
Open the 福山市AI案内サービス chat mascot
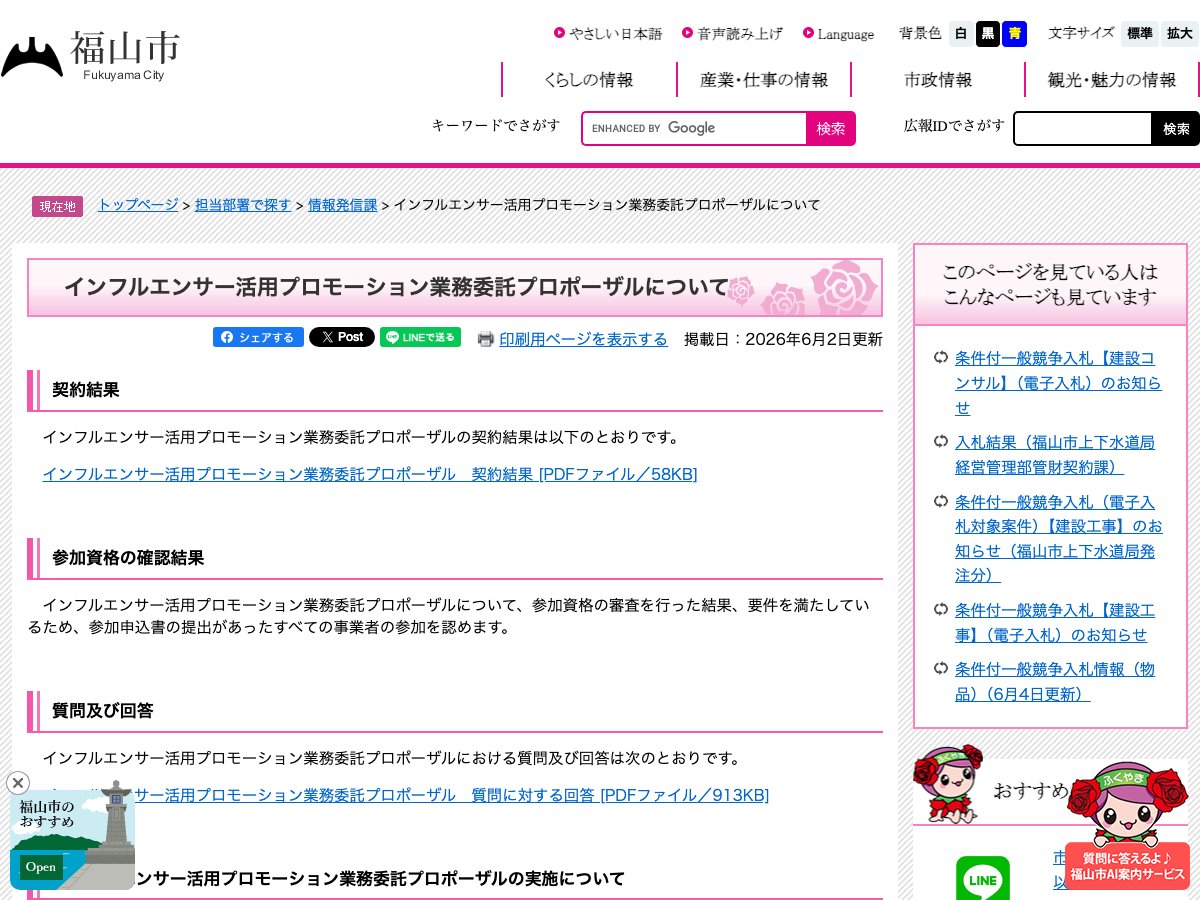(1127, 826)
